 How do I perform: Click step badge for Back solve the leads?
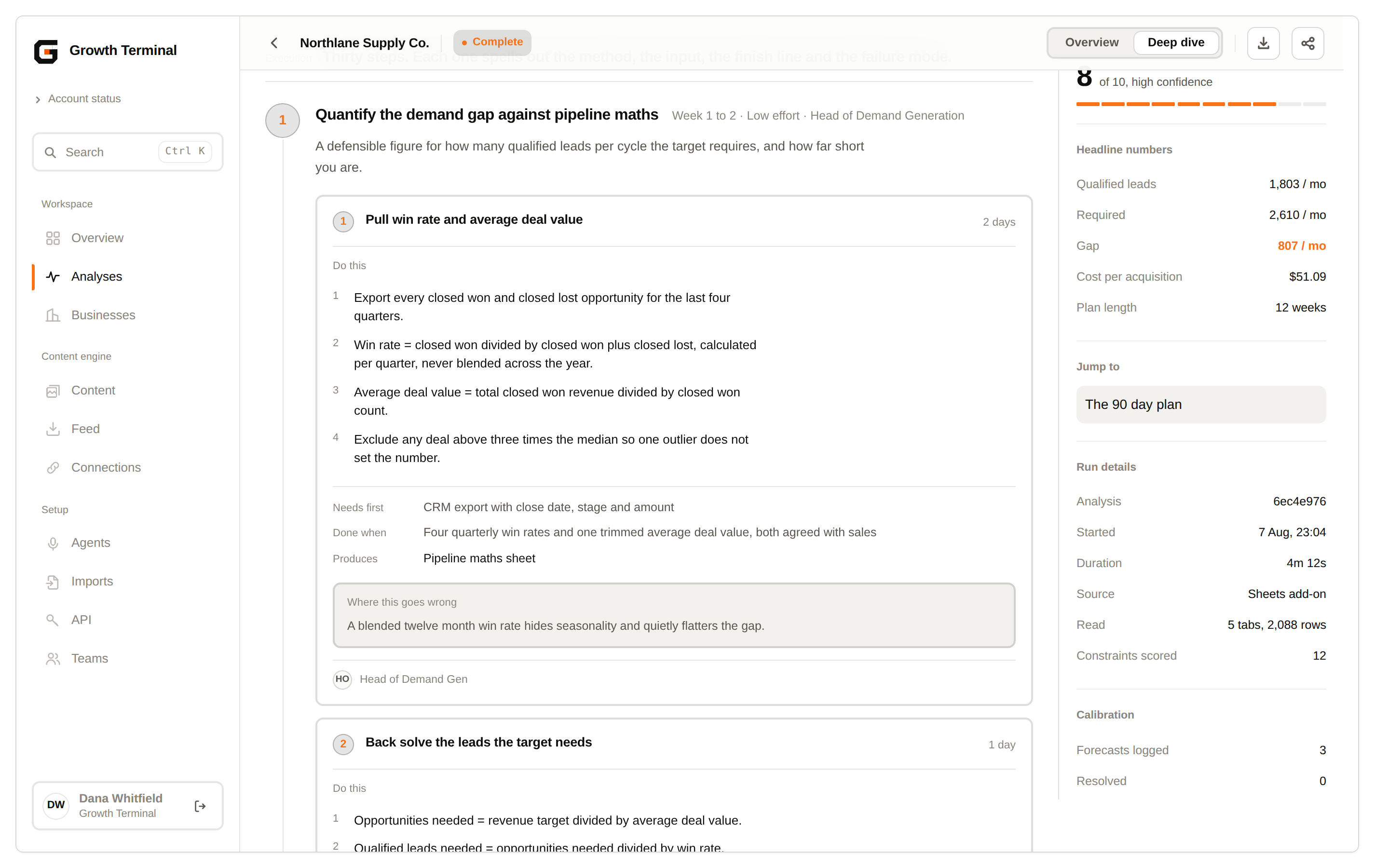click(343, 744)
